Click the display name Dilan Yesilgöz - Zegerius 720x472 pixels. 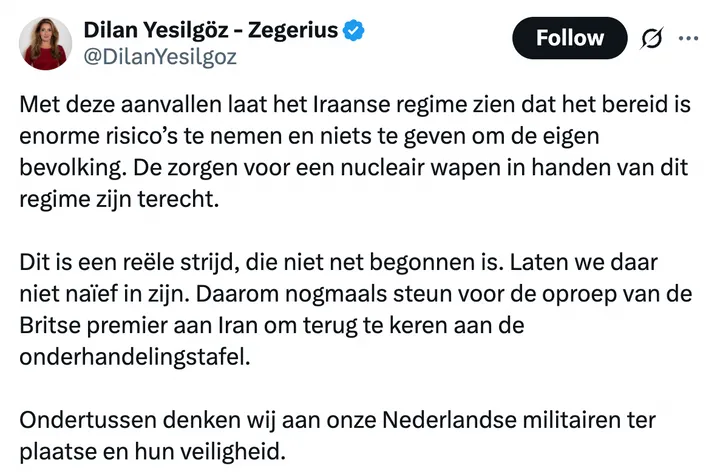pyautogui.click(x=211, y=32)
